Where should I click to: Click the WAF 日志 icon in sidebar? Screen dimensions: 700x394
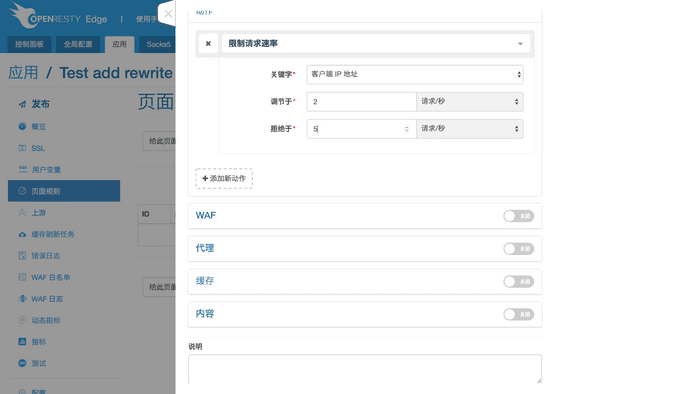point(22,299)
